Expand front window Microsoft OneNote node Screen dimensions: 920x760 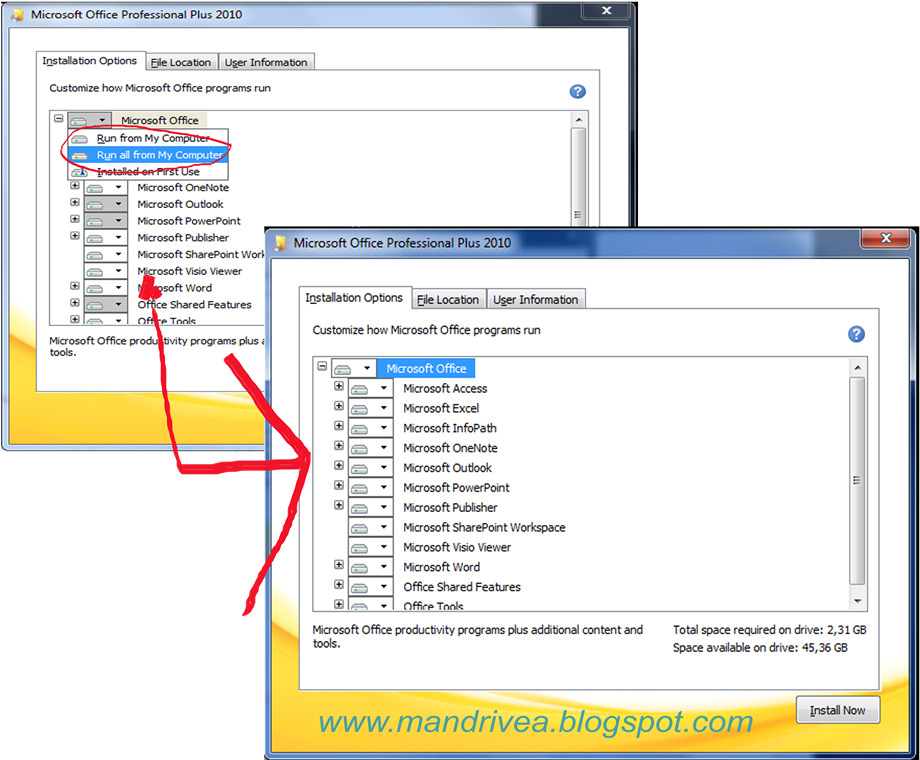(x=339, y=445)
